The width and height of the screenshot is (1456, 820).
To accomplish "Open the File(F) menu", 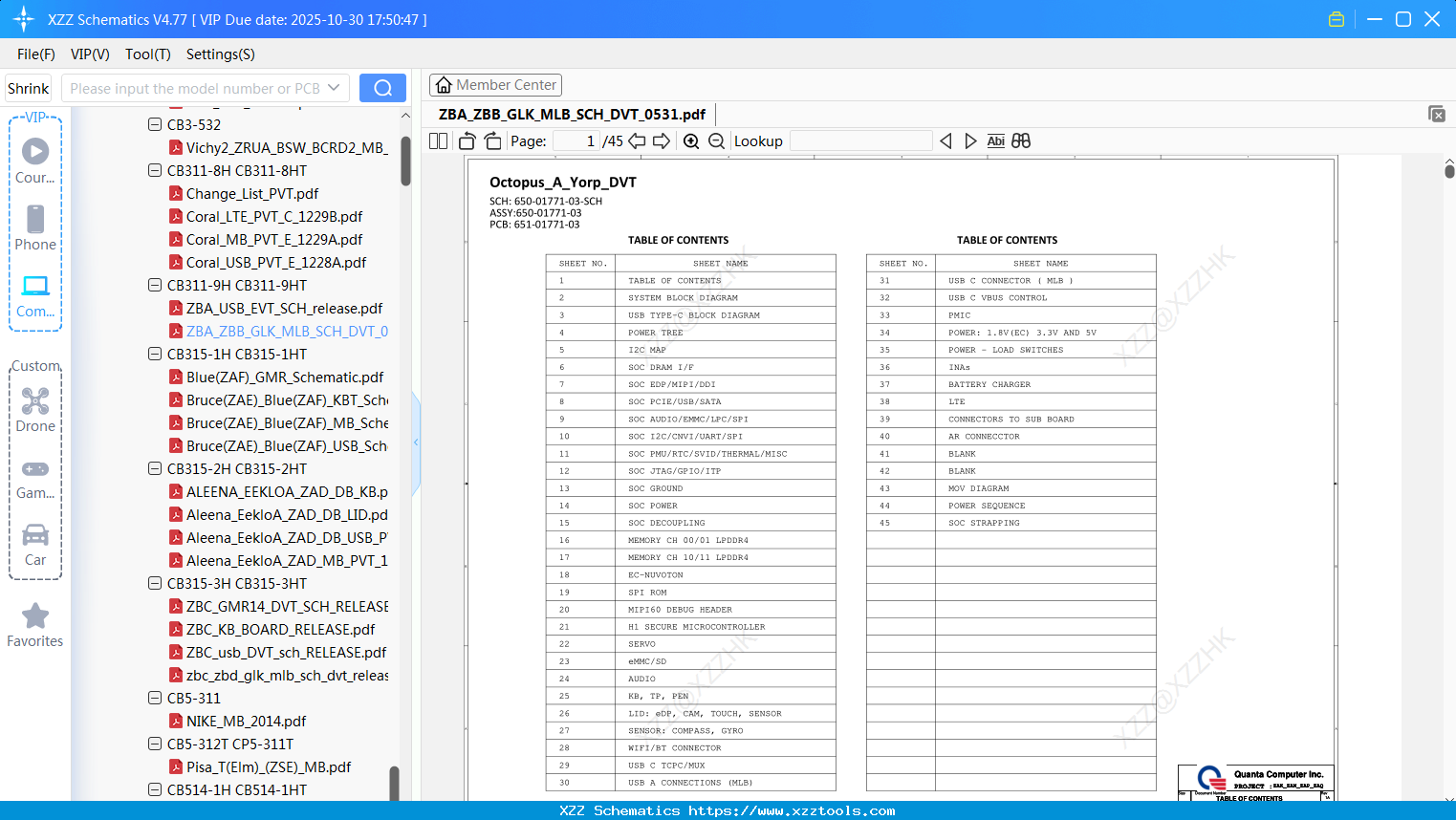I will click(x=36, y=54).
